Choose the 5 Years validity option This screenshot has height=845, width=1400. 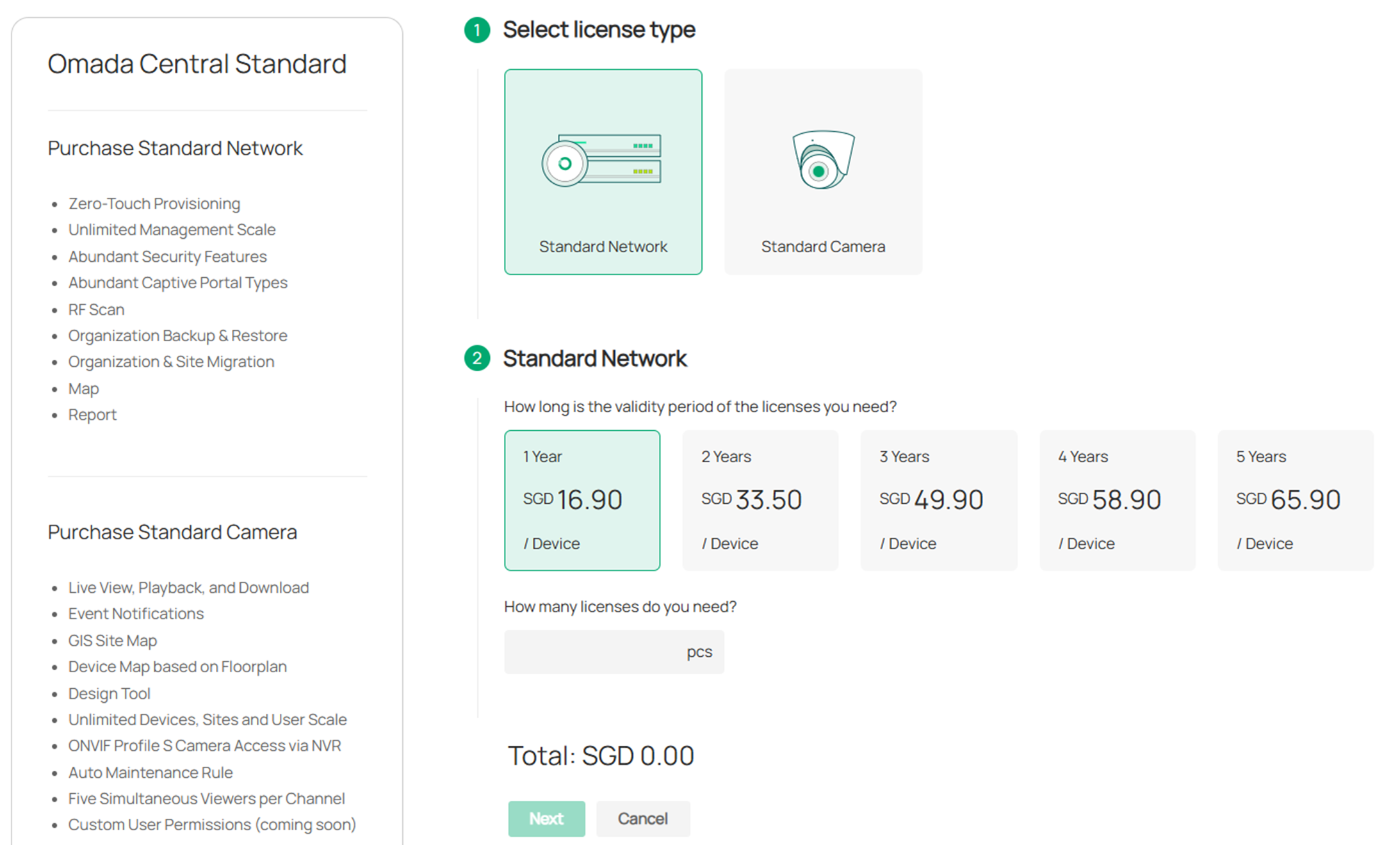1296,500
